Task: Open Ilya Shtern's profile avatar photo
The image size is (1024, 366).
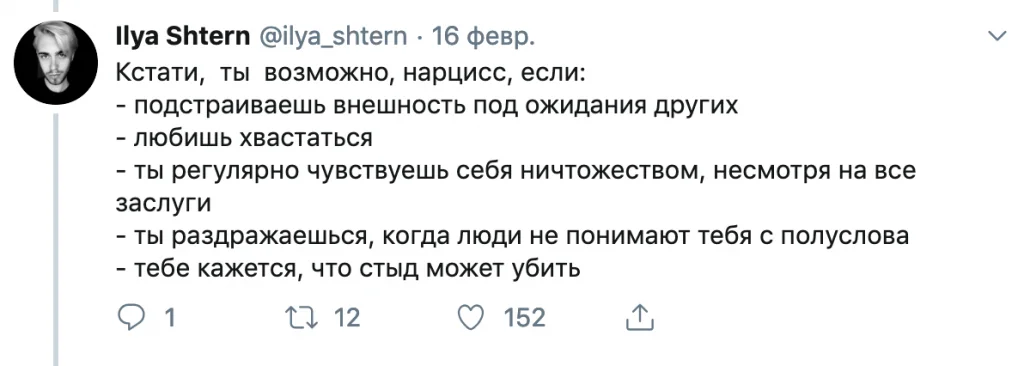Action: [x=56, y=63]
